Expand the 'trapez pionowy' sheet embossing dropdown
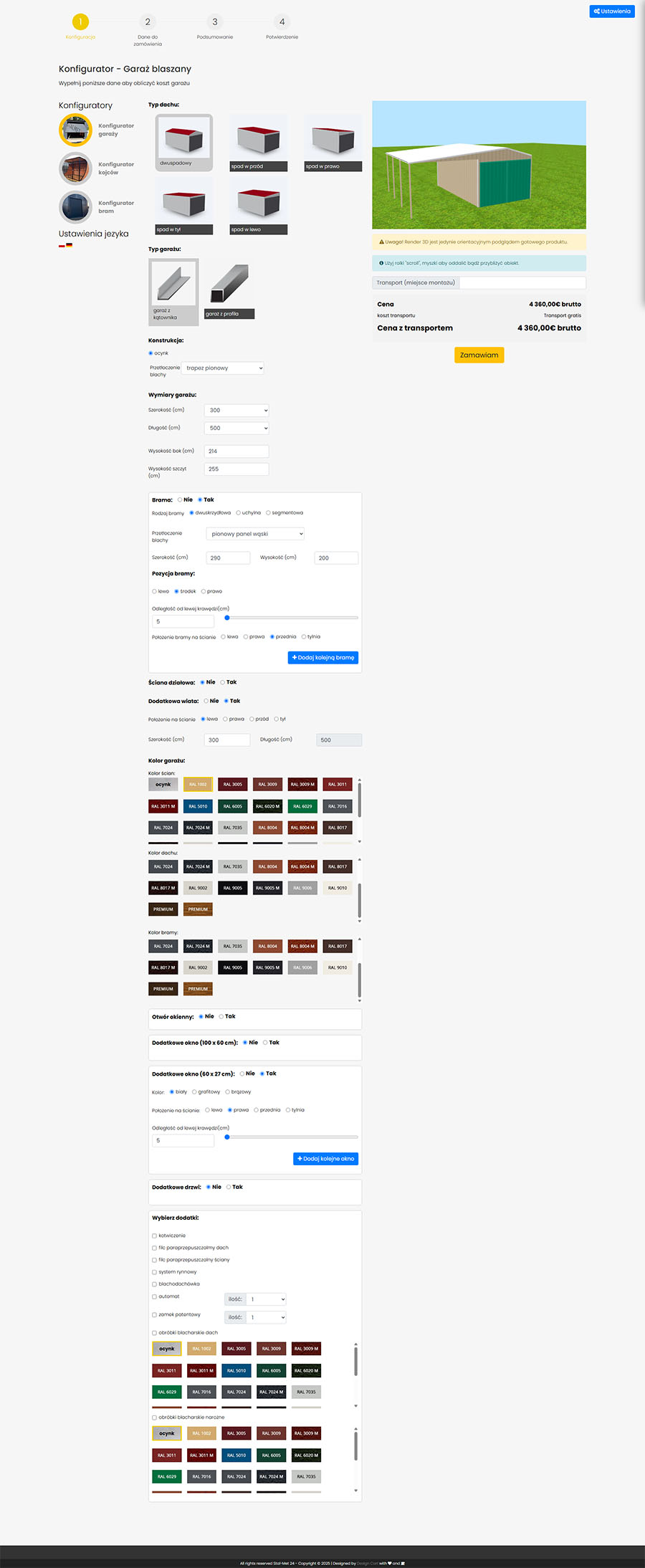Image resolution: width=645 pixels, height=1568 pixels. (224, 368)
